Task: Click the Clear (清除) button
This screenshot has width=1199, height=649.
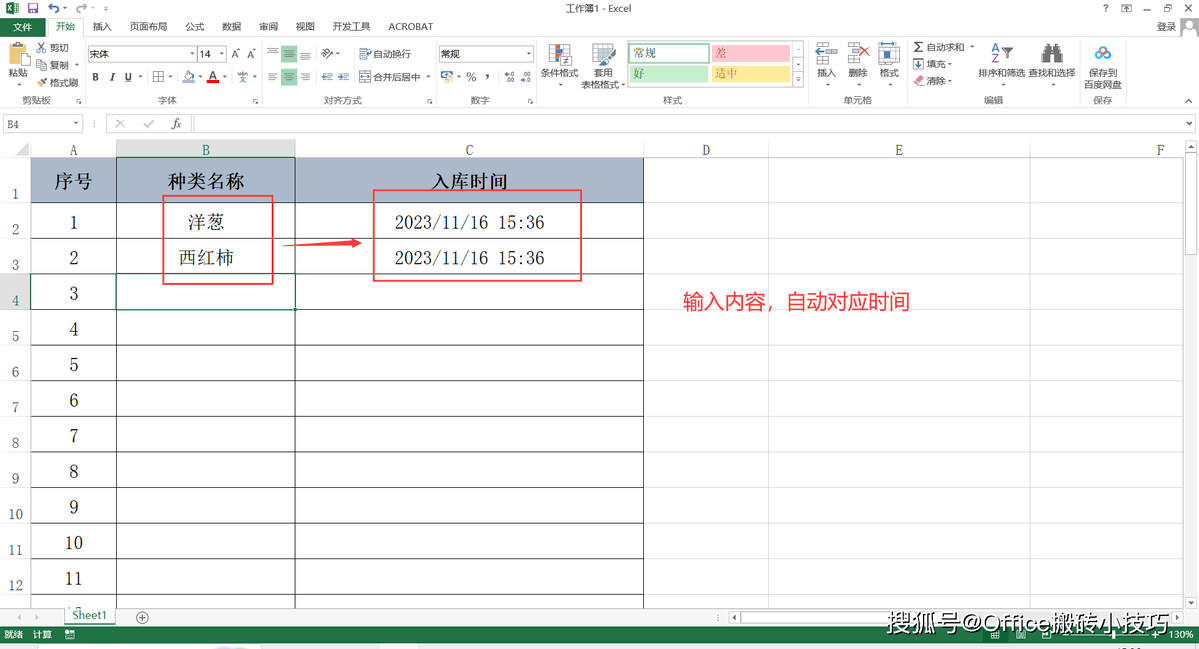Action: [x=933, y=80]
